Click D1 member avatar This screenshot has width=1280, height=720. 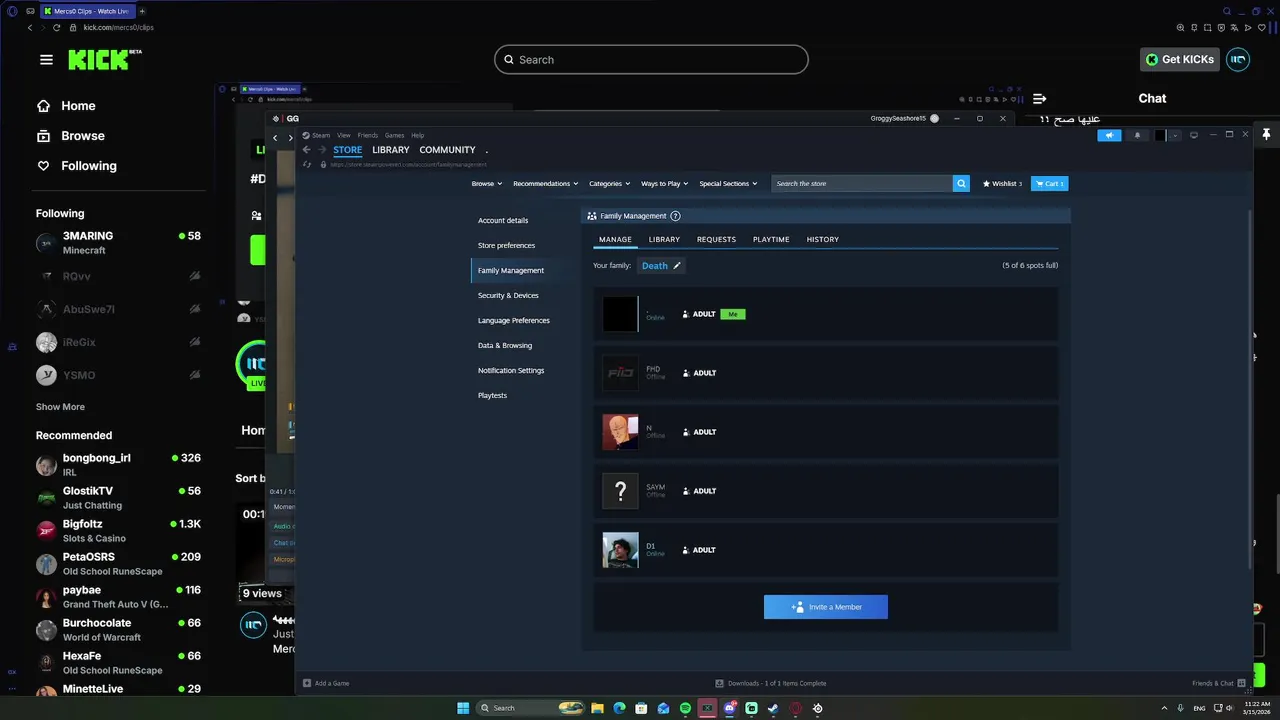click(620, 550)
